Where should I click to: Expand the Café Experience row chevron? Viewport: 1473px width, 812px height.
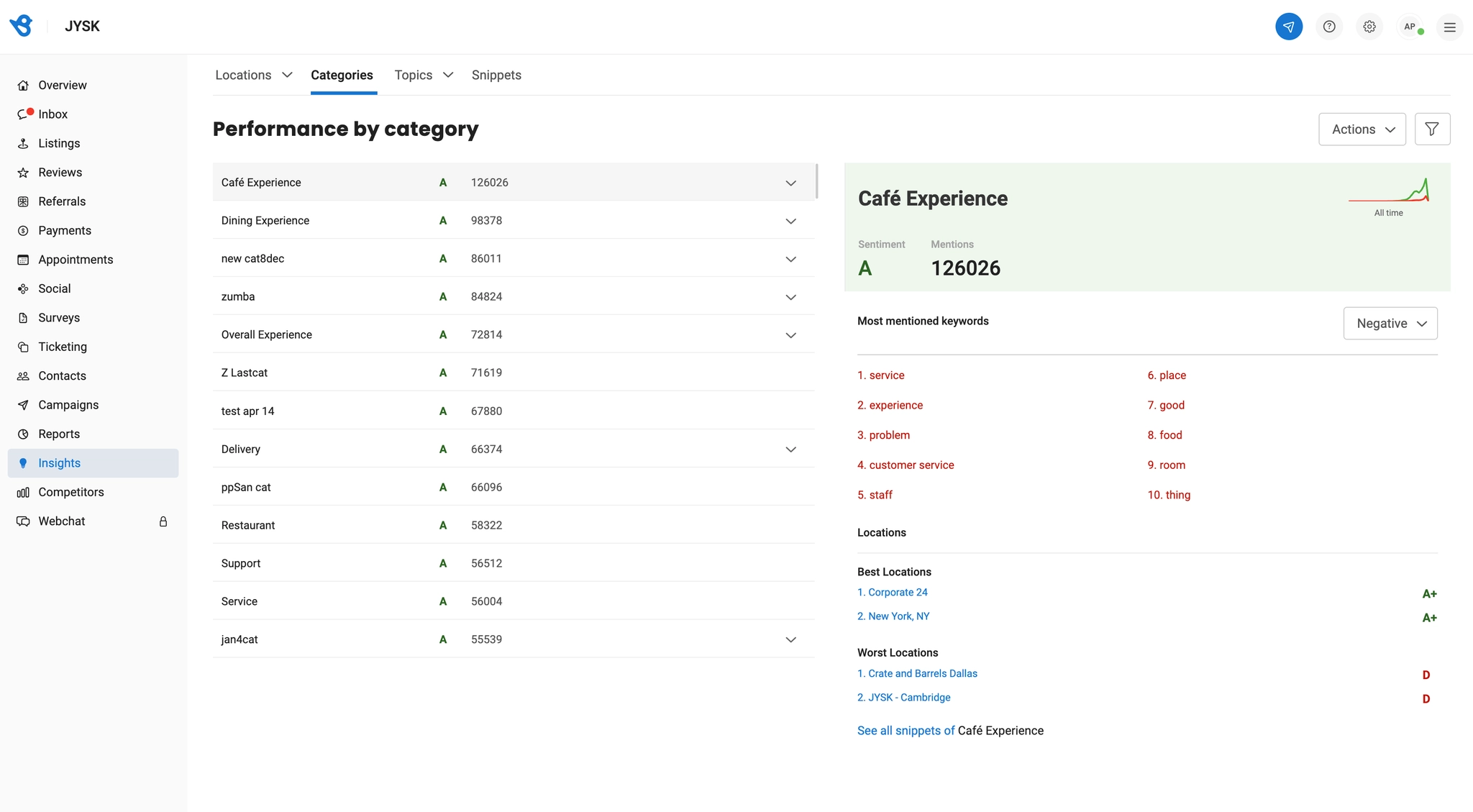tap(790, 183)
